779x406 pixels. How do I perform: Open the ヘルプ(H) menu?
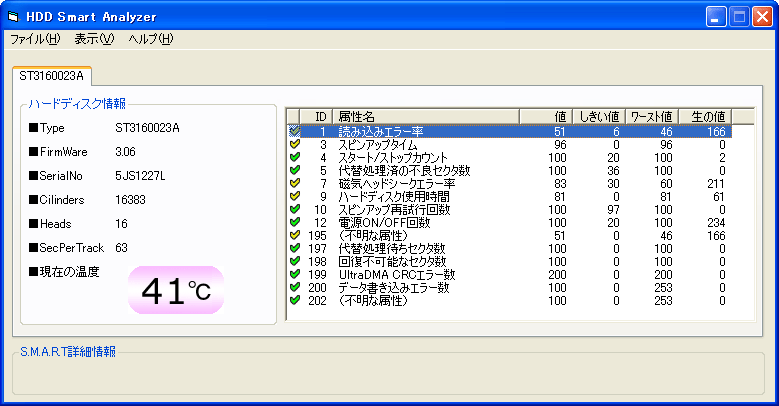(151, 39)
